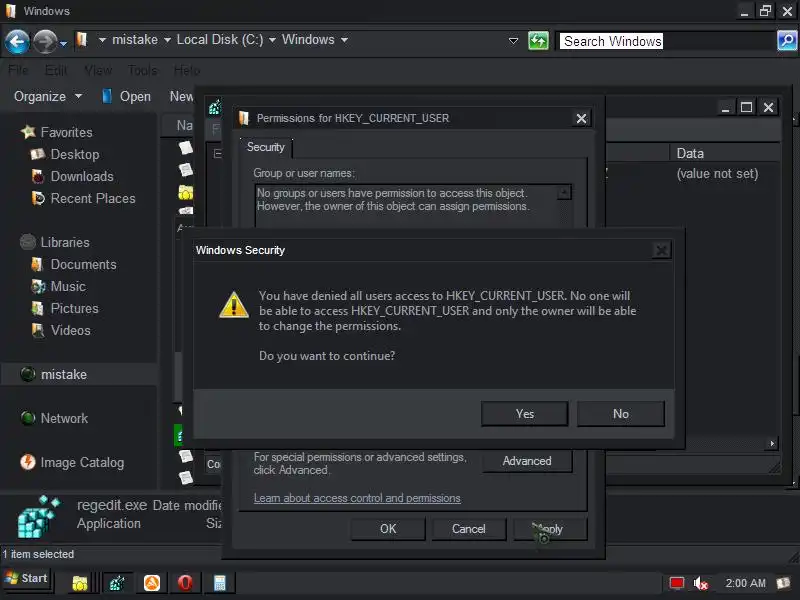Click the Explorer Forward arrow button
The image size is (800, 600).
45,41
